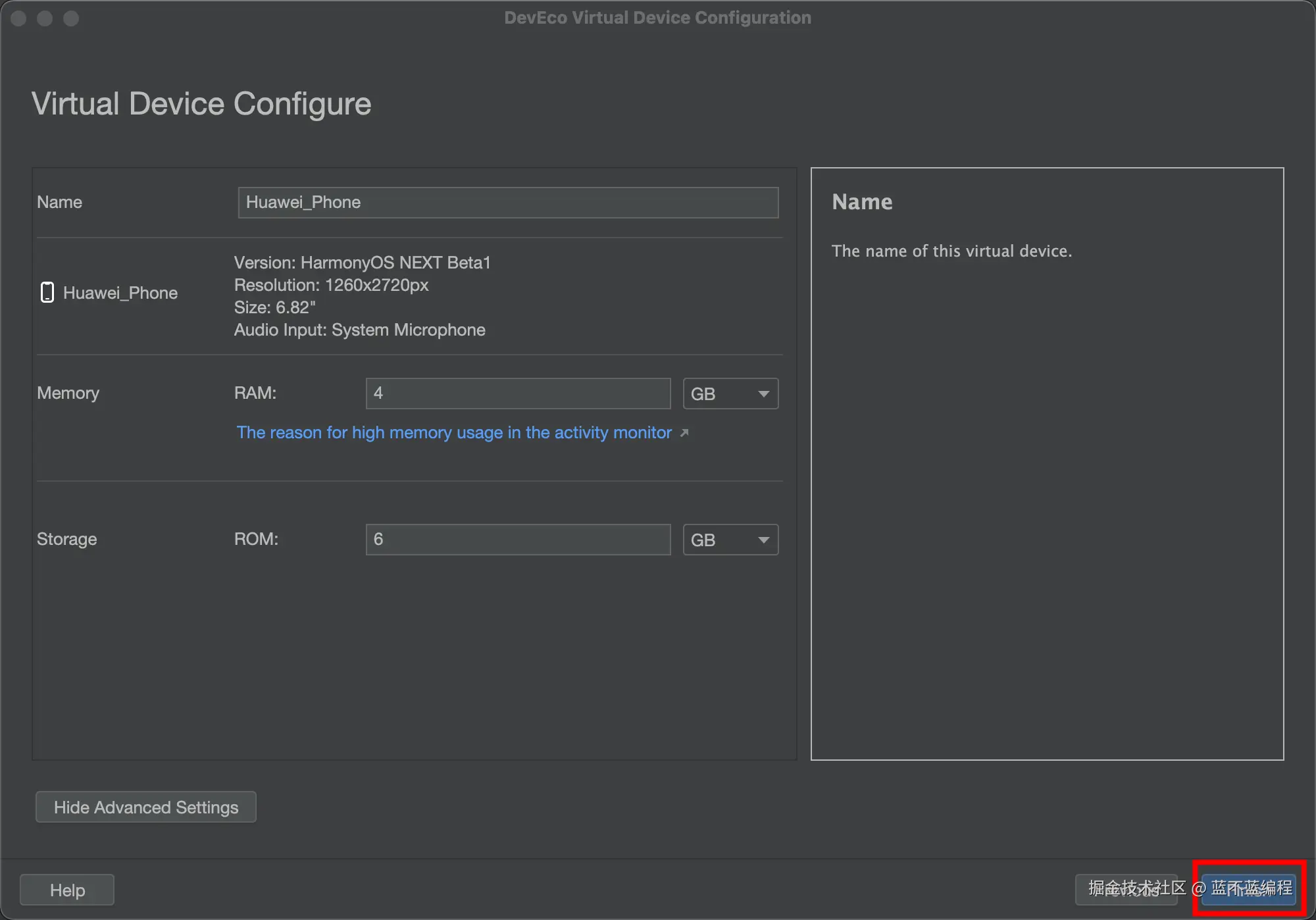Go back with the Previous button
The image size is (1316, 920).
click(1126, 890)
